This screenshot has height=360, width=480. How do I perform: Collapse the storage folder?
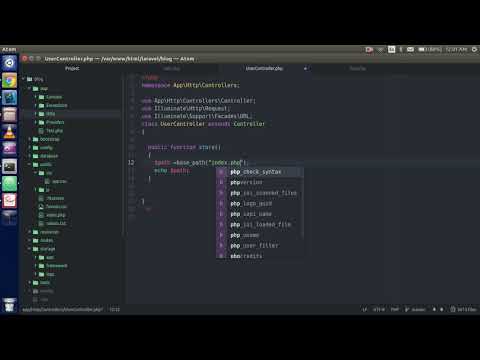[30, 249]
